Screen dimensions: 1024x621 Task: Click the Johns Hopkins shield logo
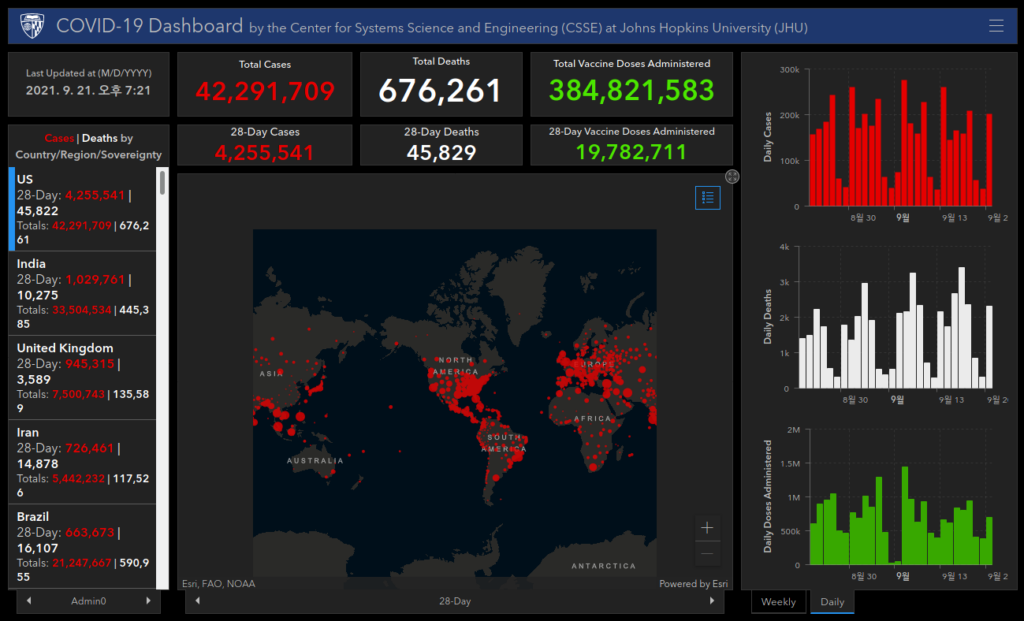pyautogui.click(x=32, y=26)
